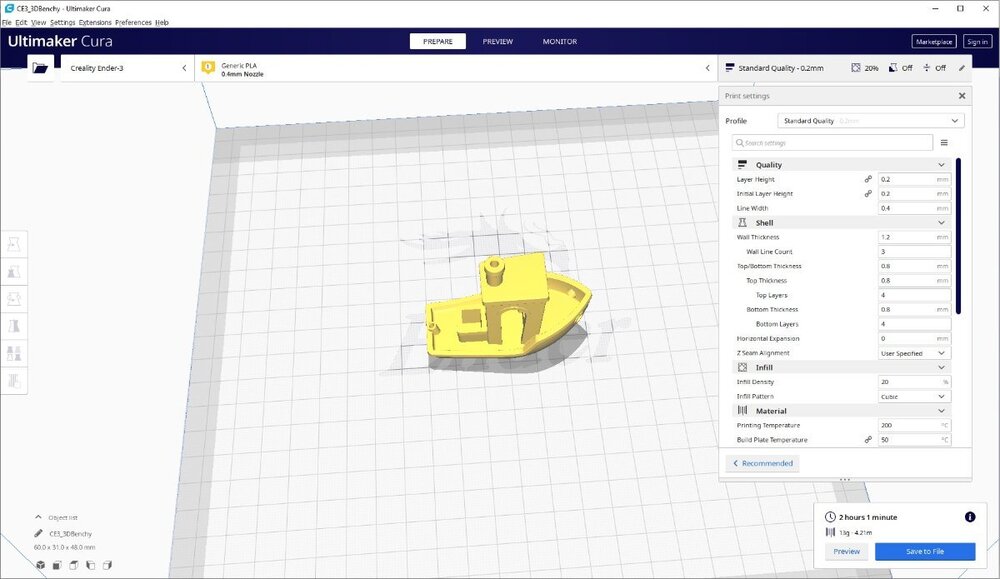Click the Generic PLA material icon

coord(208,68)
